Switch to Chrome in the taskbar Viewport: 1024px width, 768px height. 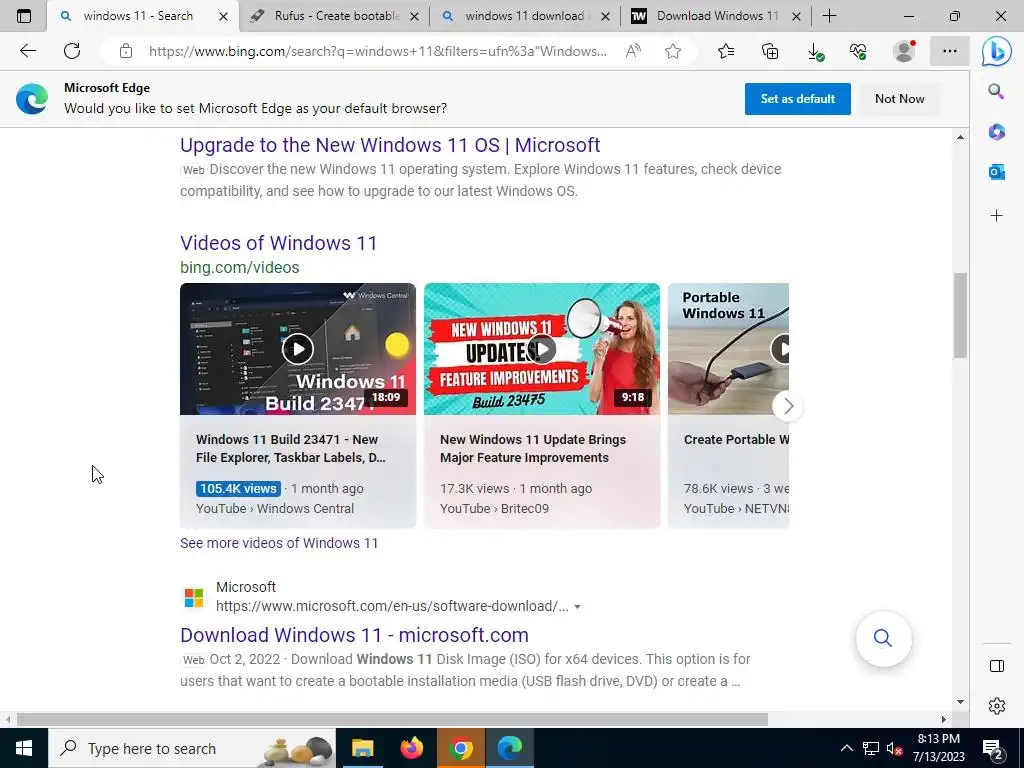click(x=460, y=748)
